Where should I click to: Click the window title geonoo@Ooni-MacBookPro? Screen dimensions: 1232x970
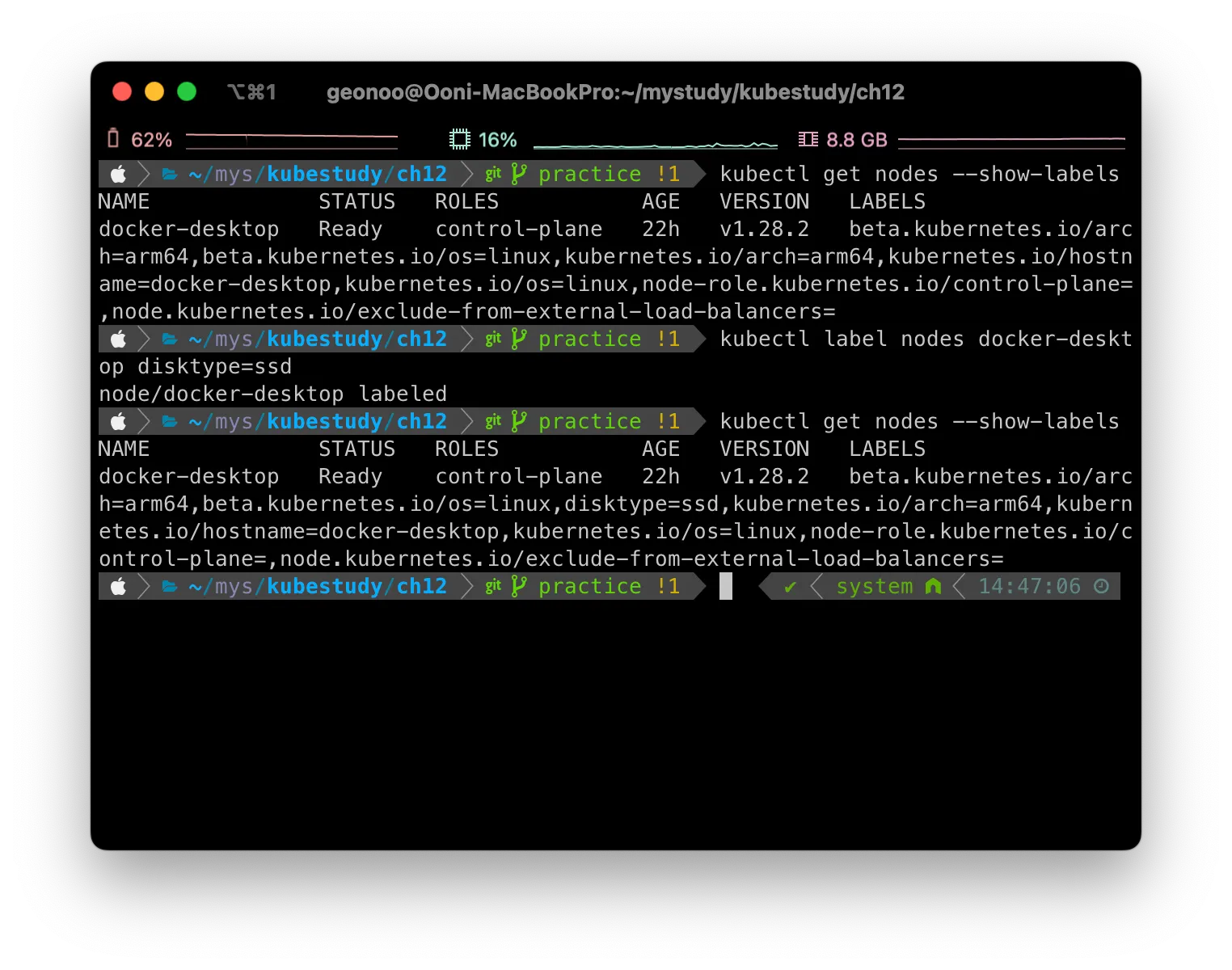(615, 92)
